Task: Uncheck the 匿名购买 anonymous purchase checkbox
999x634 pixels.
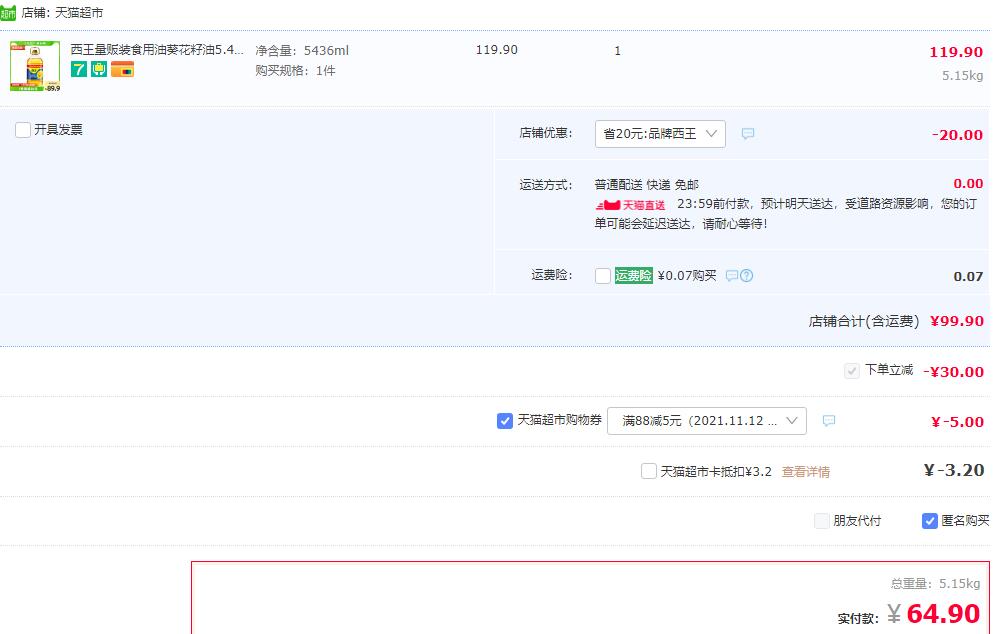Action: point(930,521)
